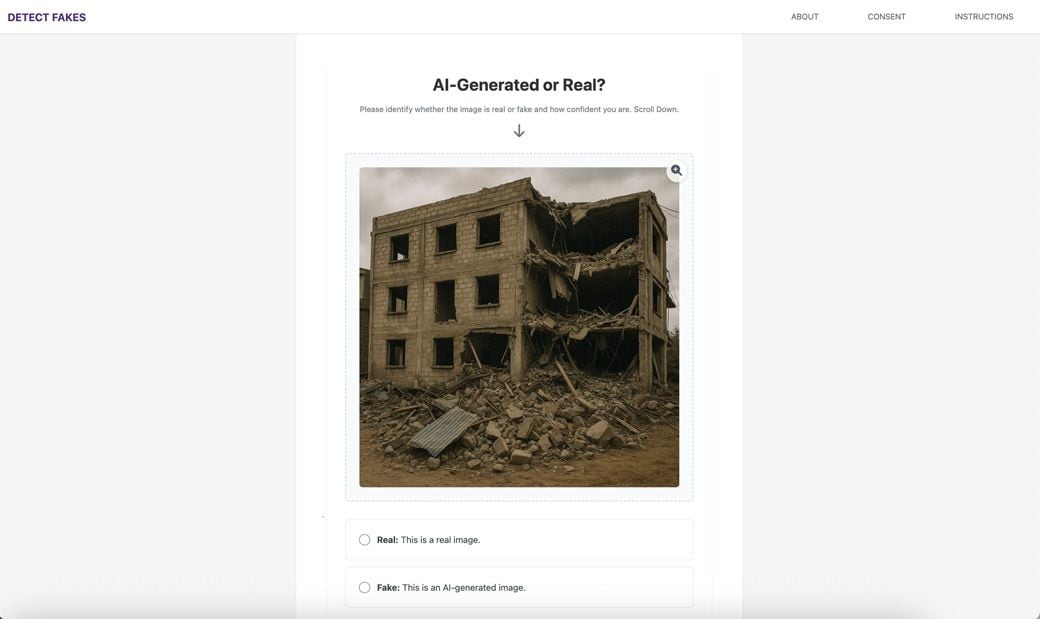Go to the INSTRUCTIONS page

[984, 17]
